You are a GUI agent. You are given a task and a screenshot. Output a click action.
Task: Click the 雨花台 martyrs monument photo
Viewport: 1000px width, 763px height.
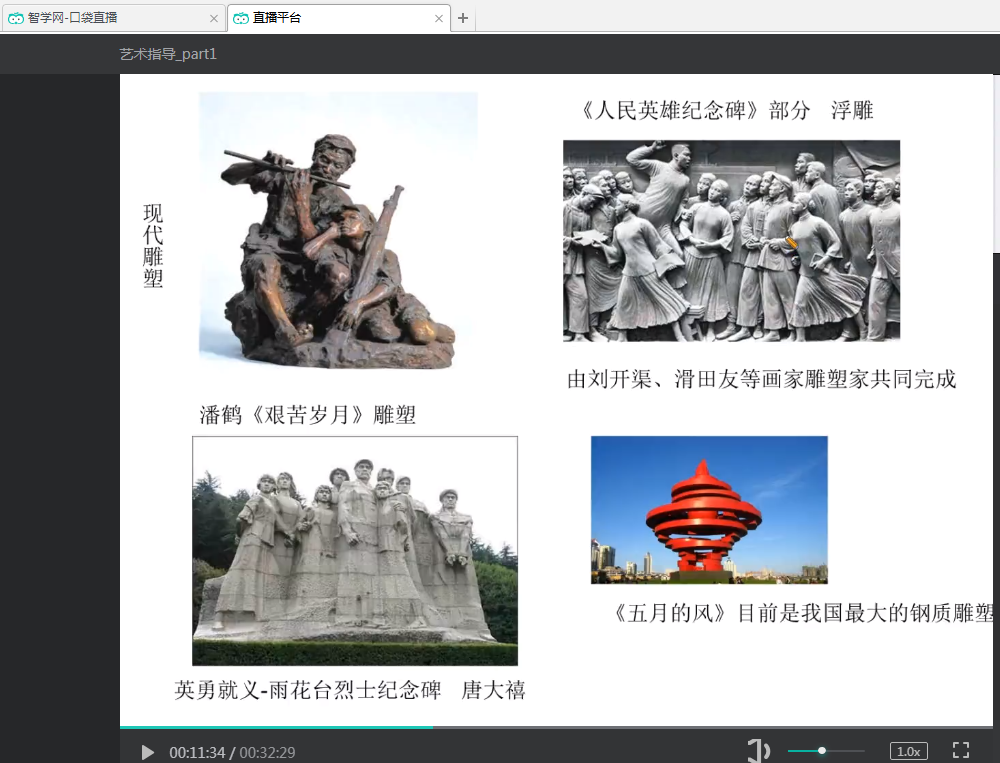(354, 550)
